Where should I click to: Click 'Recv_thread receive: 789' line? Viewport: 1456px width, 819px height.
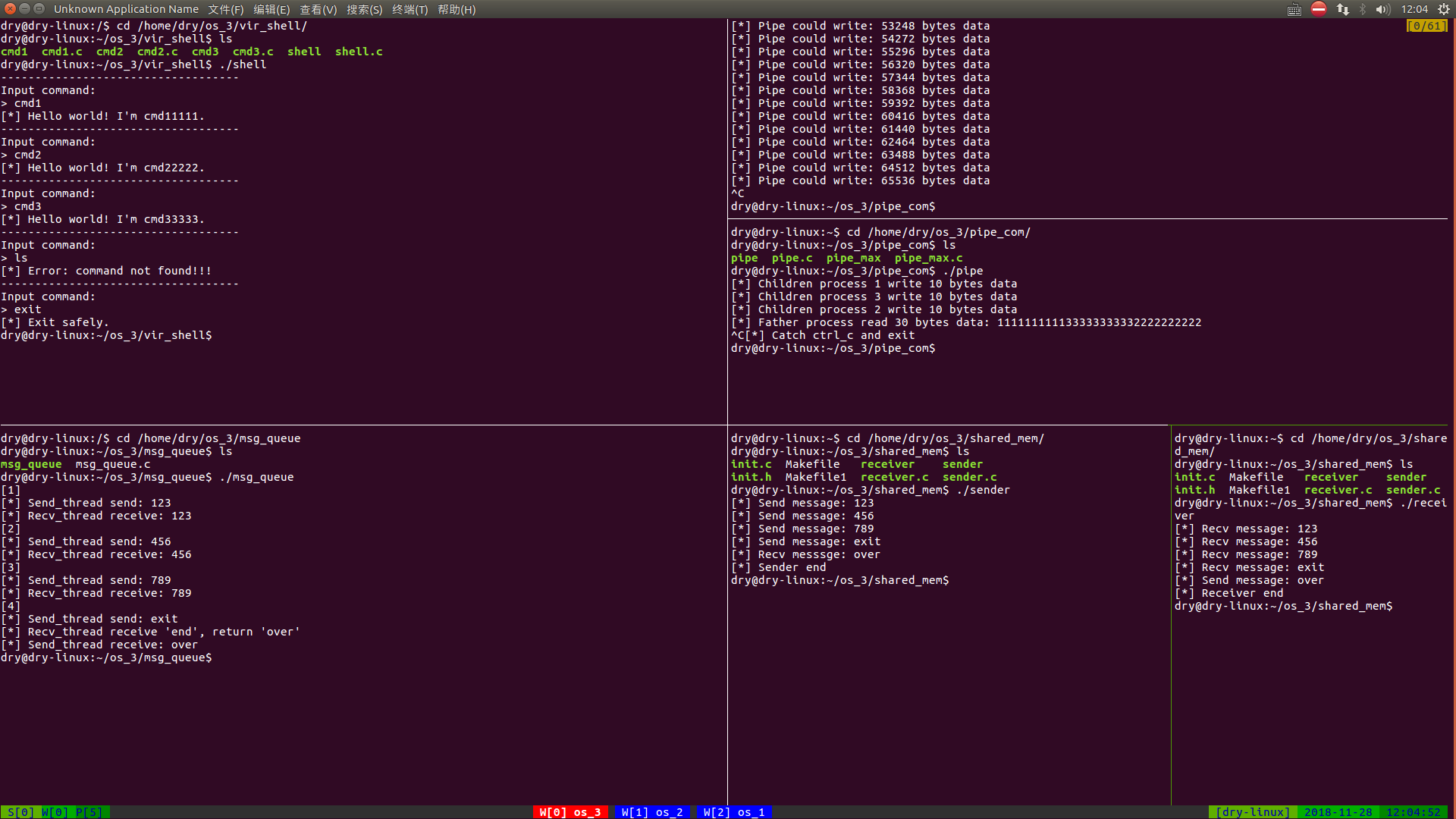(96, 593)
